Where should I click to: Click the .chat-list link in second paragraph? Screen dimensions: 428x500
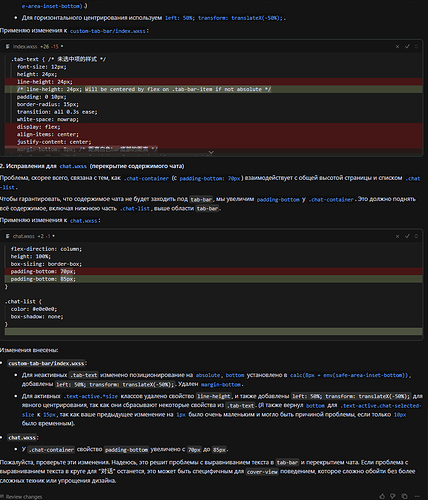click(135, 209)
